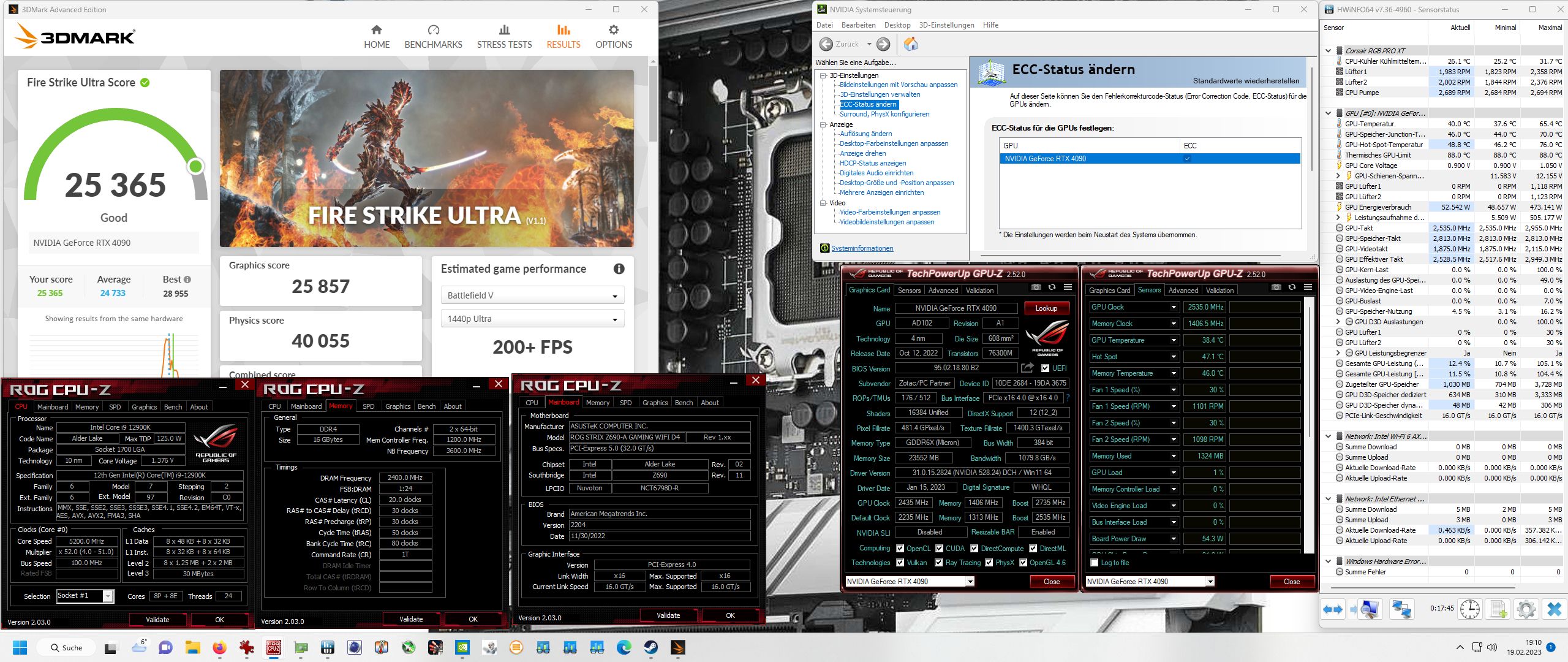Open Hot Spot sensor dropdown arrow
1568x662 pixels.
tap(1174, 357)
